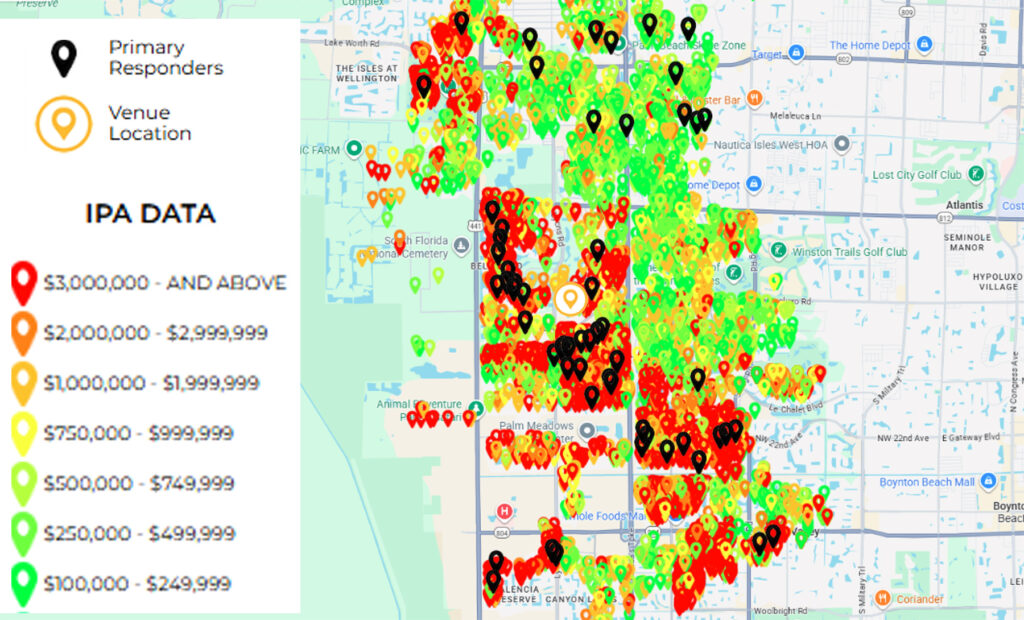Select the Nautica Isles West HOA marker
Image resolution: width=1024 pixels, height=620 pixels.
tap(842, 145)
